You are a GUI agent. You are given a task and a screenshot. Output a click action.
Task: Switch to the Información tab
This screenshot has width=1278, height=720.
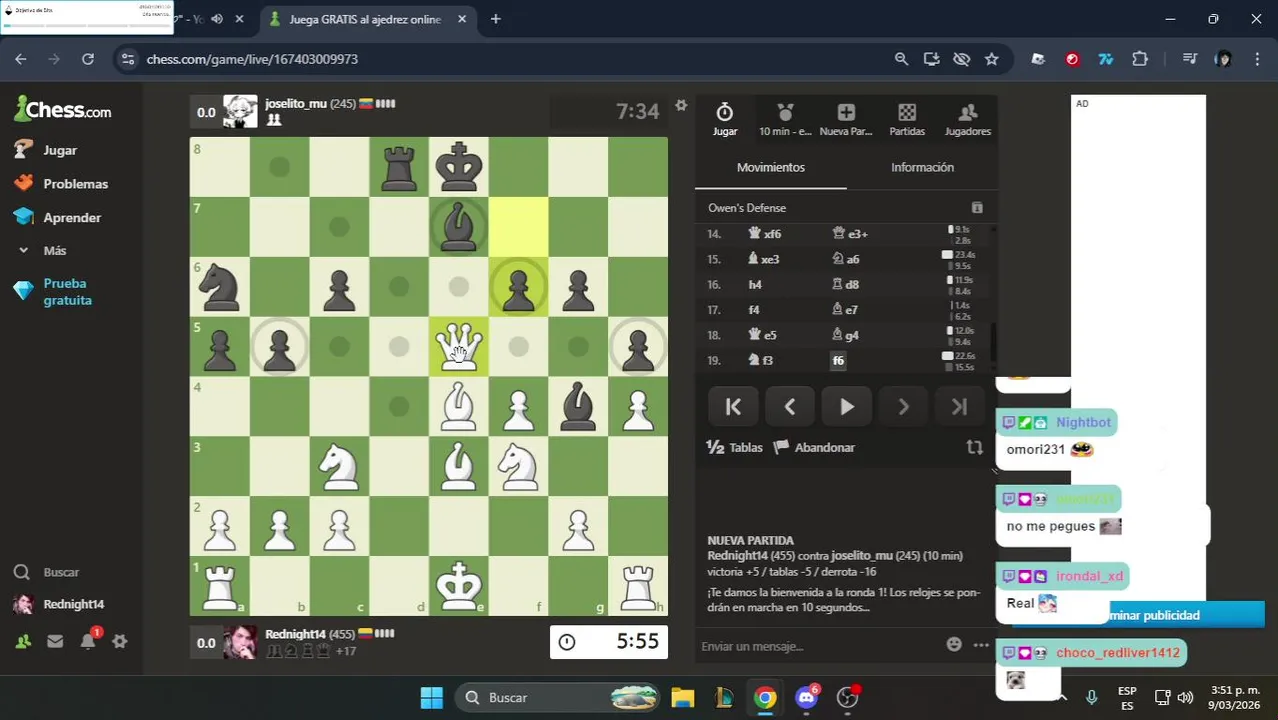click(x=922, y=167)
